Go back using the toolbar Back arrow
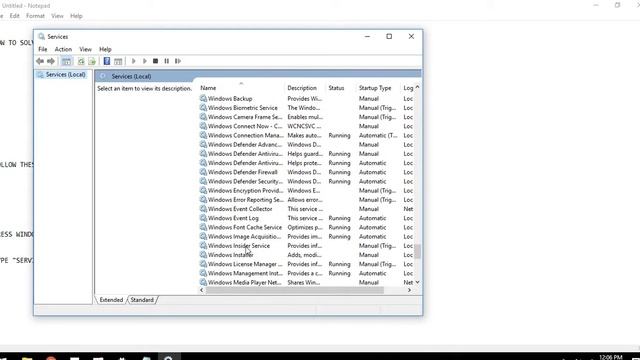The height and width of the screenshot is (360, 640). tap(40, 61)
